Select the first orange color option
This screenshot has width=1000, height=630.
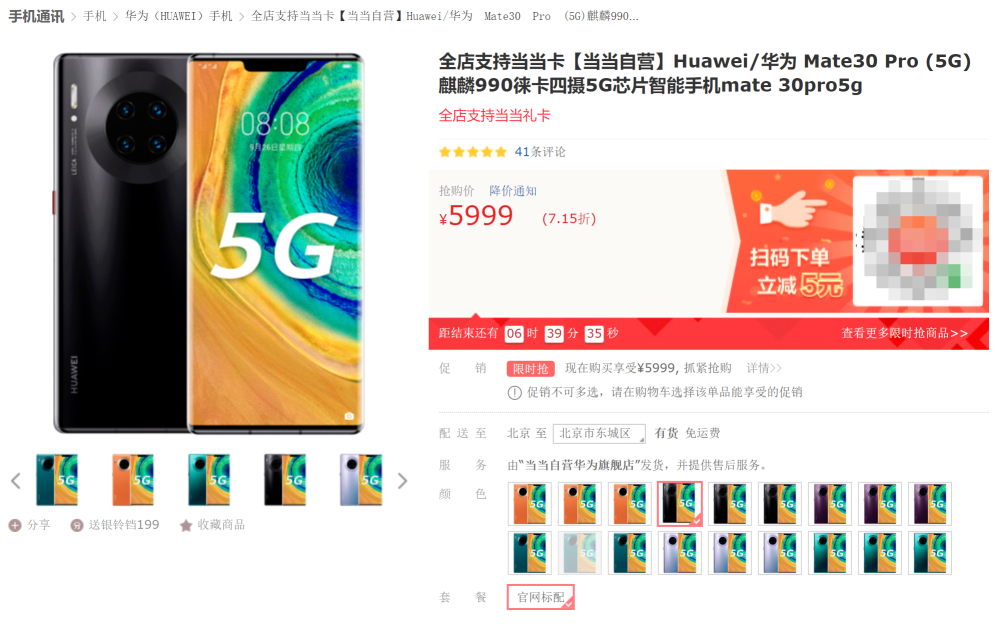point(530,504)
